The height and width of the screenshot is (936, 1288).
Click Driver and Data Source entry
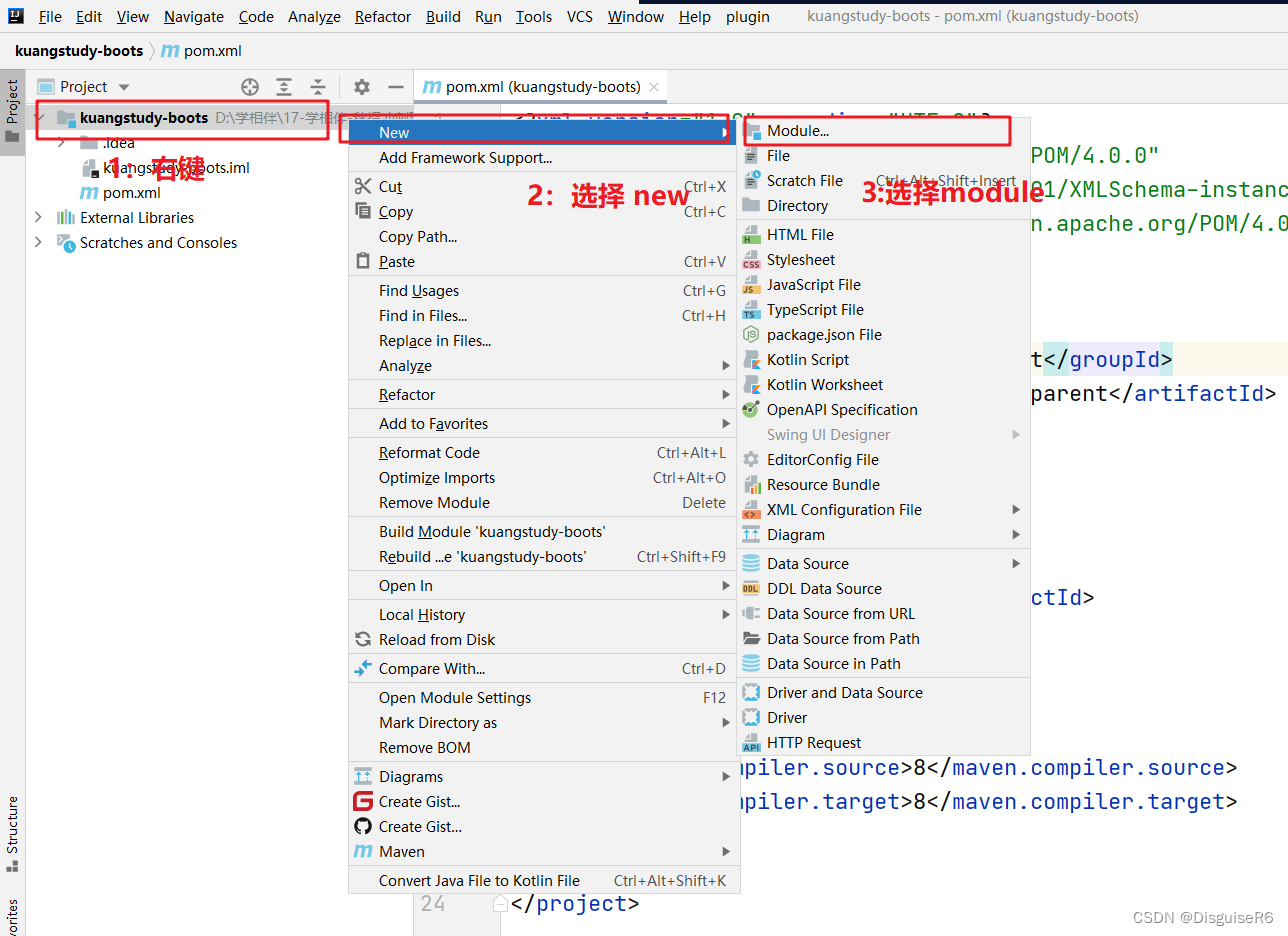pyautogui.click(x=884, y=693)
